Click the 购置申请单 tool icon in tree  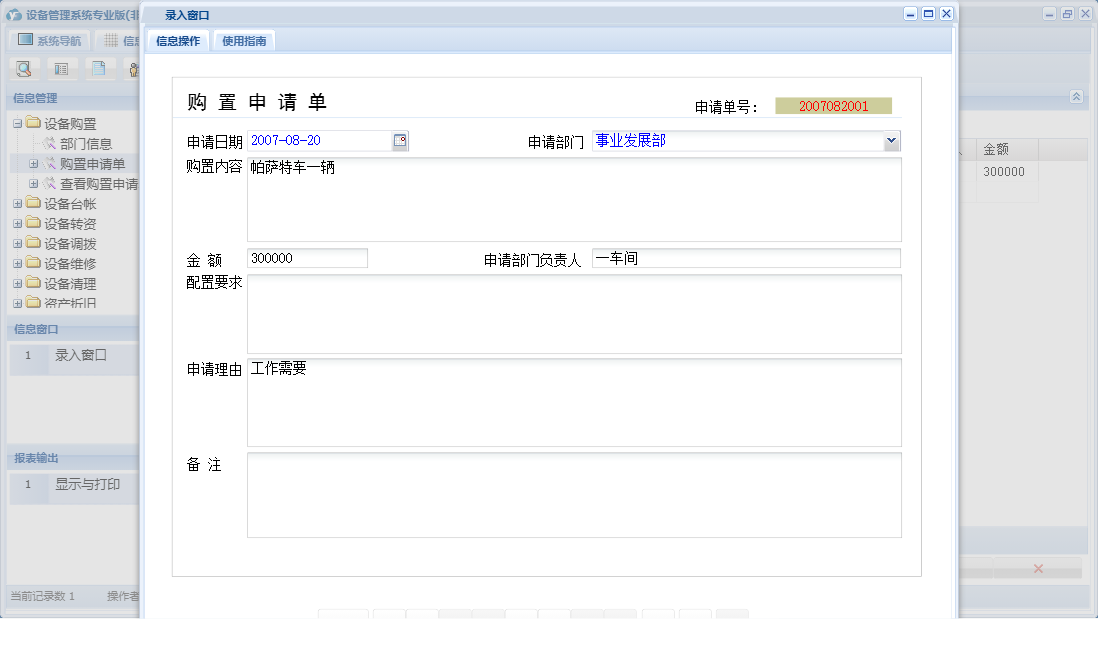(x=49, y=164)
